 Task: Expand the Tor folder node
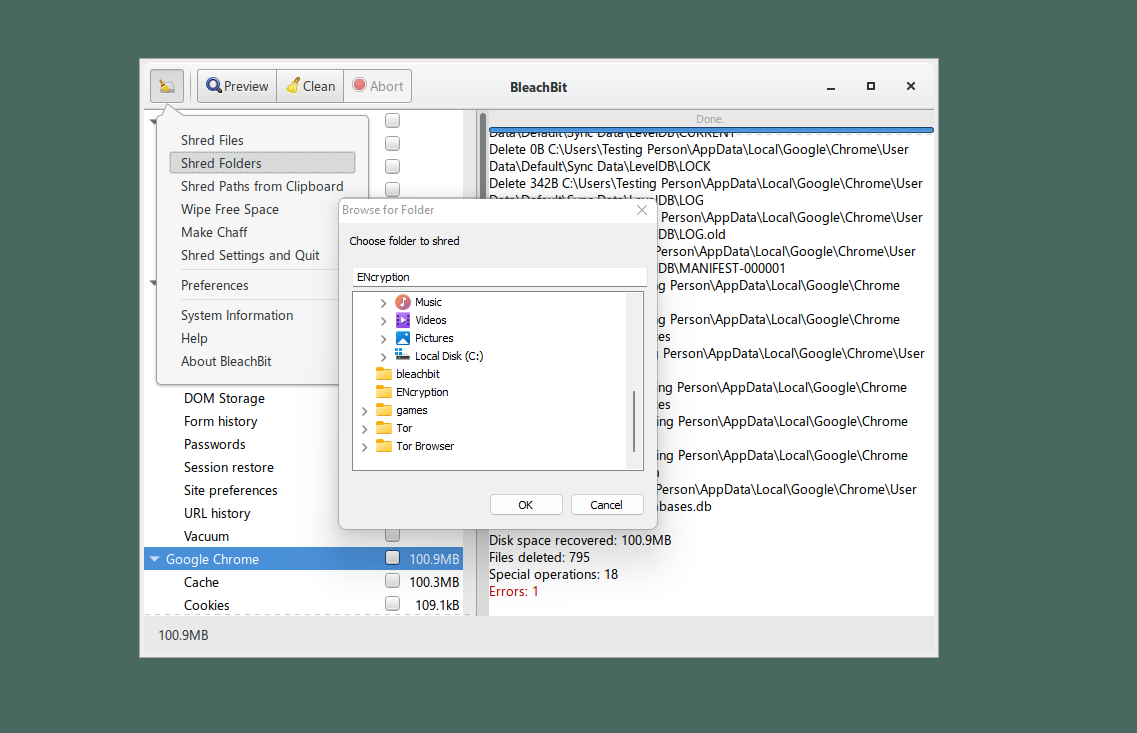pyautogui.click(x=365, y=429)
